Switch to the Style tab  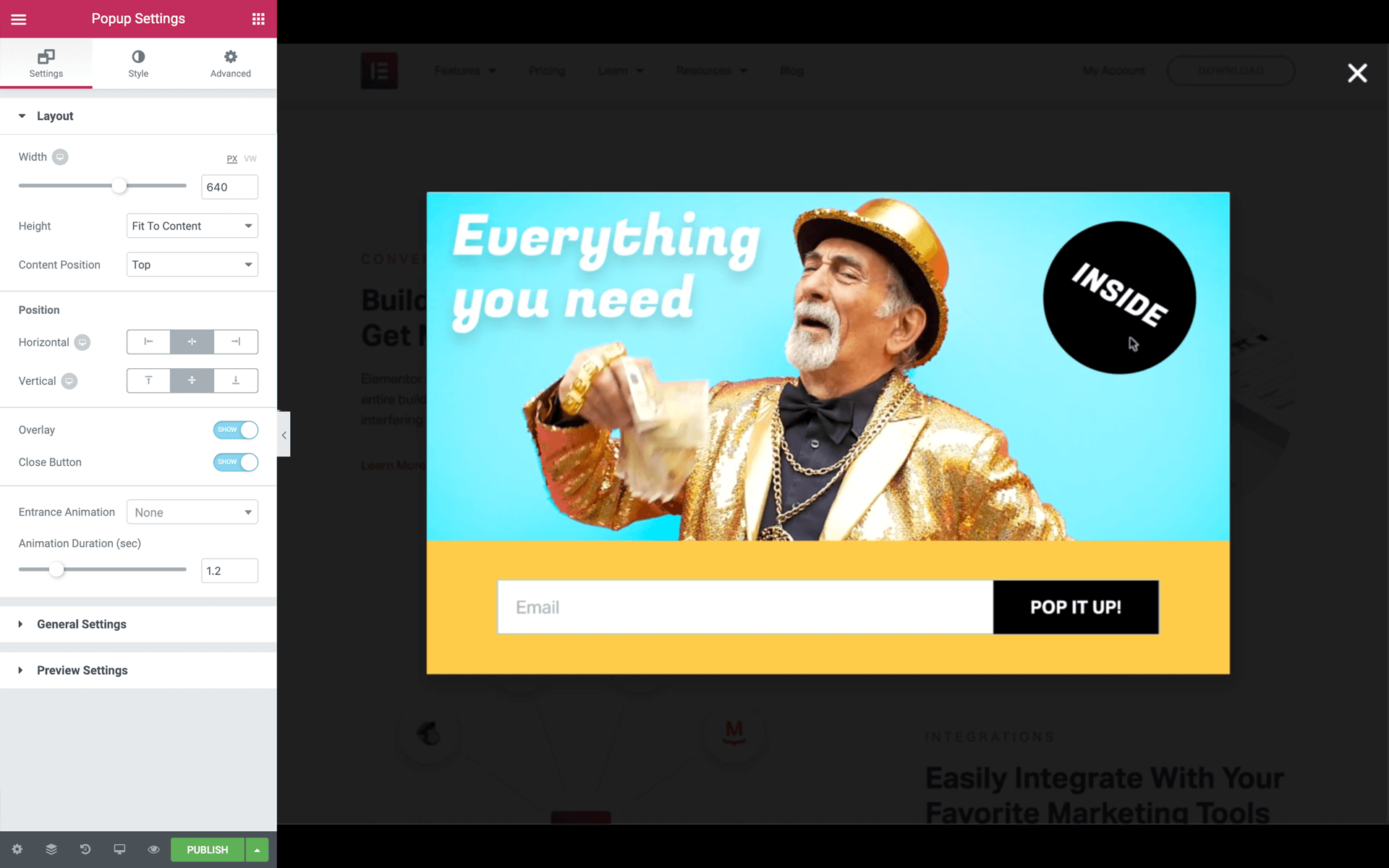click(138, 63)
